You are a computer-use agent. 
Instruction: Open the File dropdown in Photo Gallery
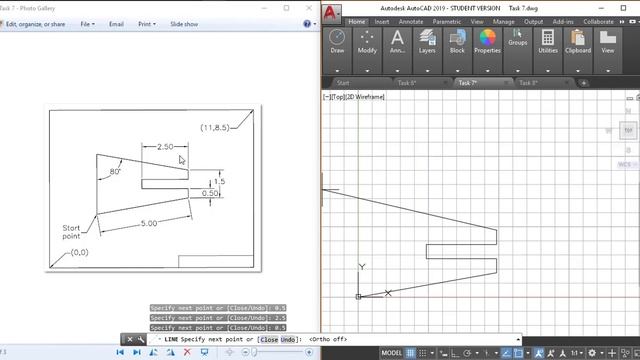point(87,24)
